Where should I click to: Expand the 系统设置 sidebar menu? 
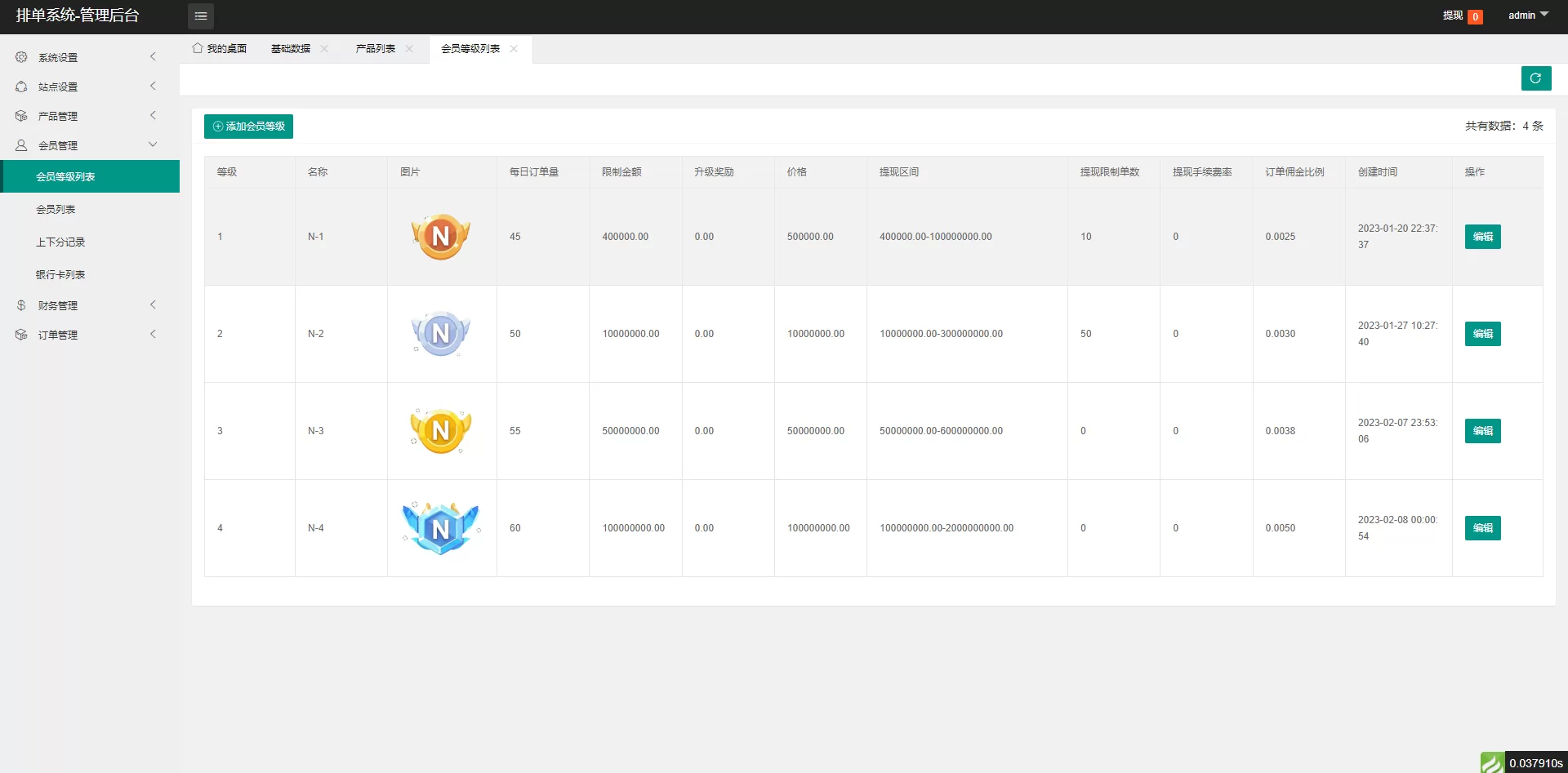86,57
